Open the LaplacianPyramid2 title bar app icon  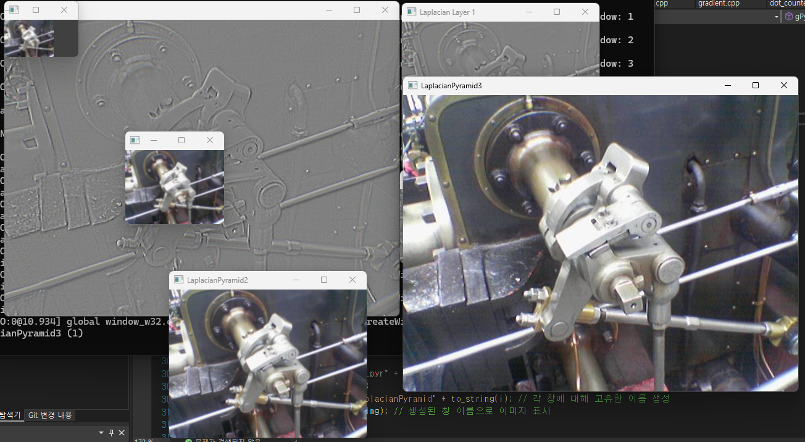click(x=178, y=280)
